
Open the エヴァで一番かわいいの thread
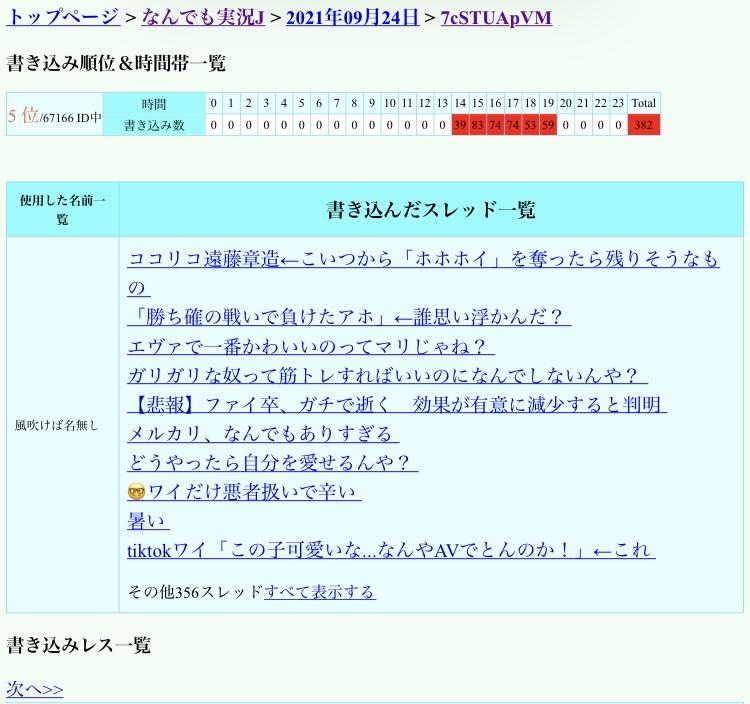pos(310,347)
